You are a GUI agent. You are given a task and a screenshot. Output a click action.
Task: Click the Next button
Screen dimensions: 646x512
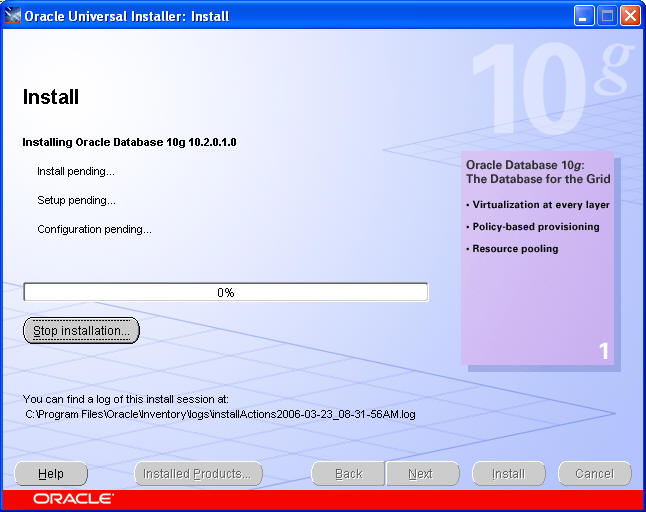pos(421,474)
